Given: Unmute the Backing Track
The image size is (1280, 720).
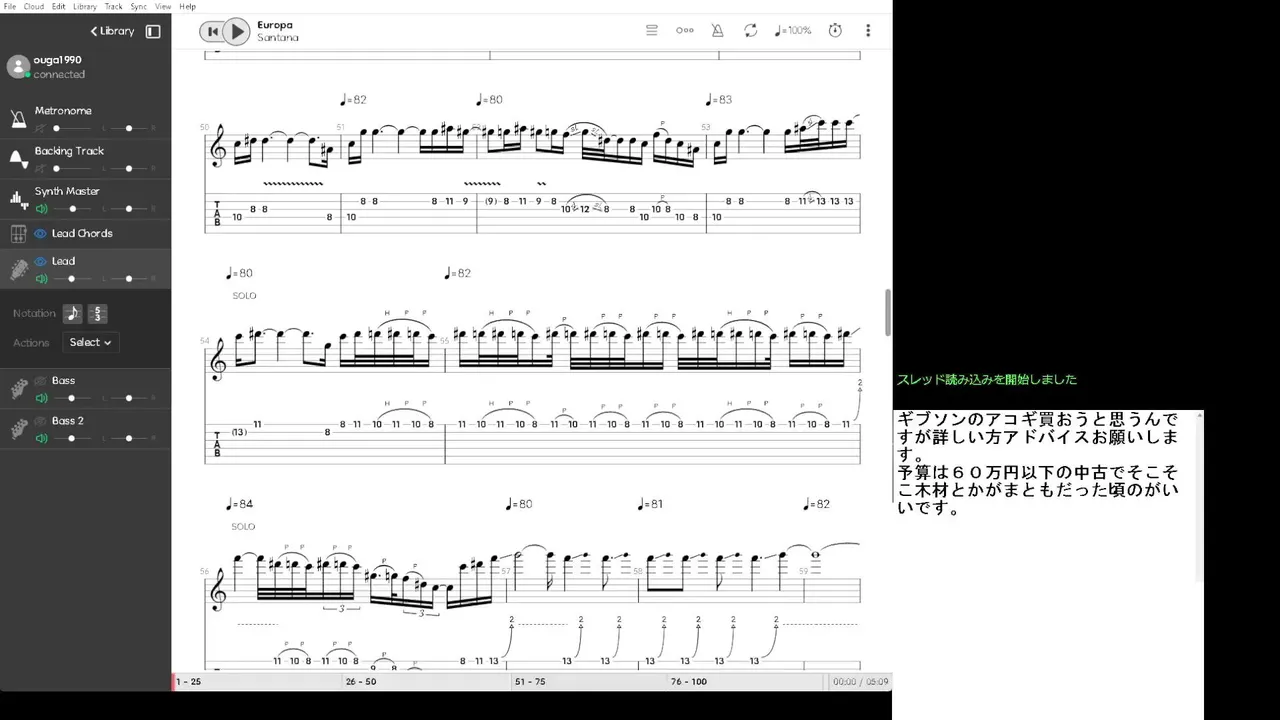Looking at the screenshot, I should [41, 169].
